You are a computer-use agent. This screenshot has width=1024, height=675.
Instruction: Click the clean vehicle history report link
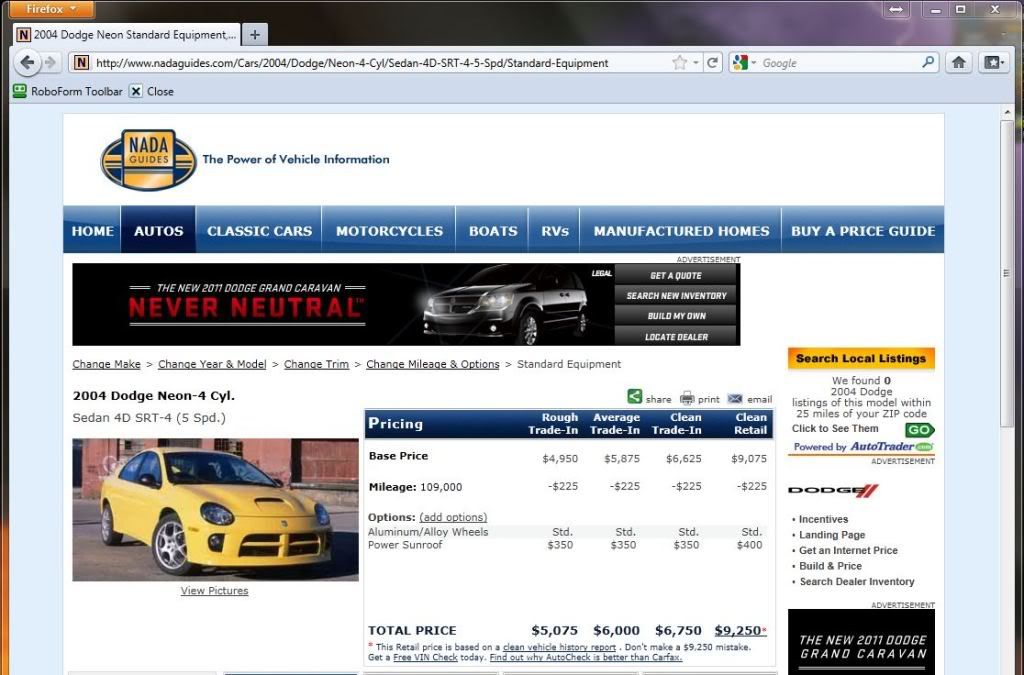559,647
